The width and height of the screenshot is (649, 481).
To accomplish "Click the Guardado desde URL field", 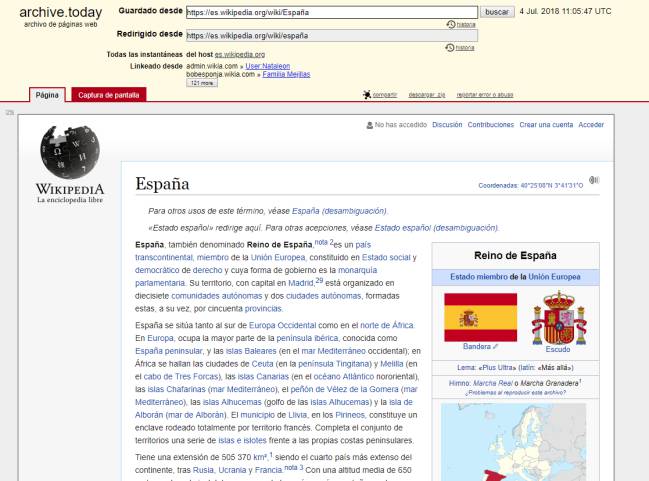I will 332,12.
